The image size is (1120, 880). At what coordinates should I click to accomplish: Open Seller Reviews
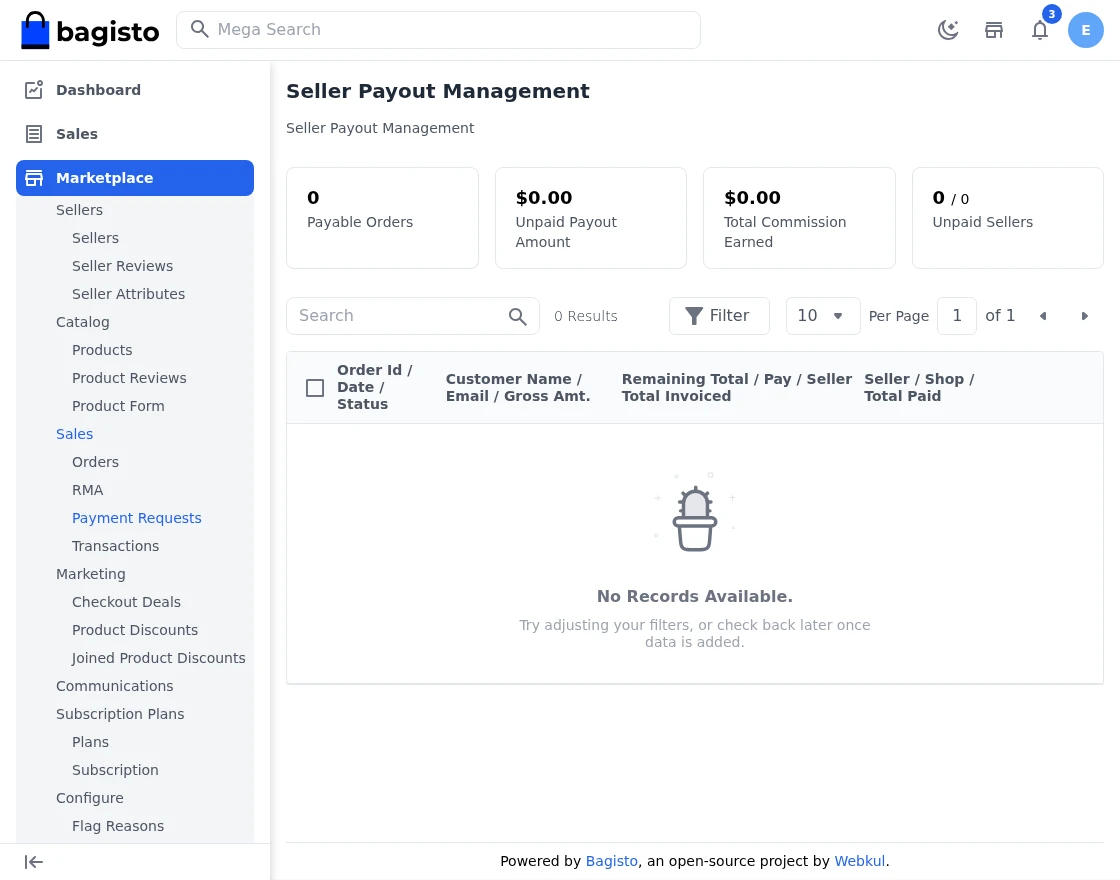point(122,266)
